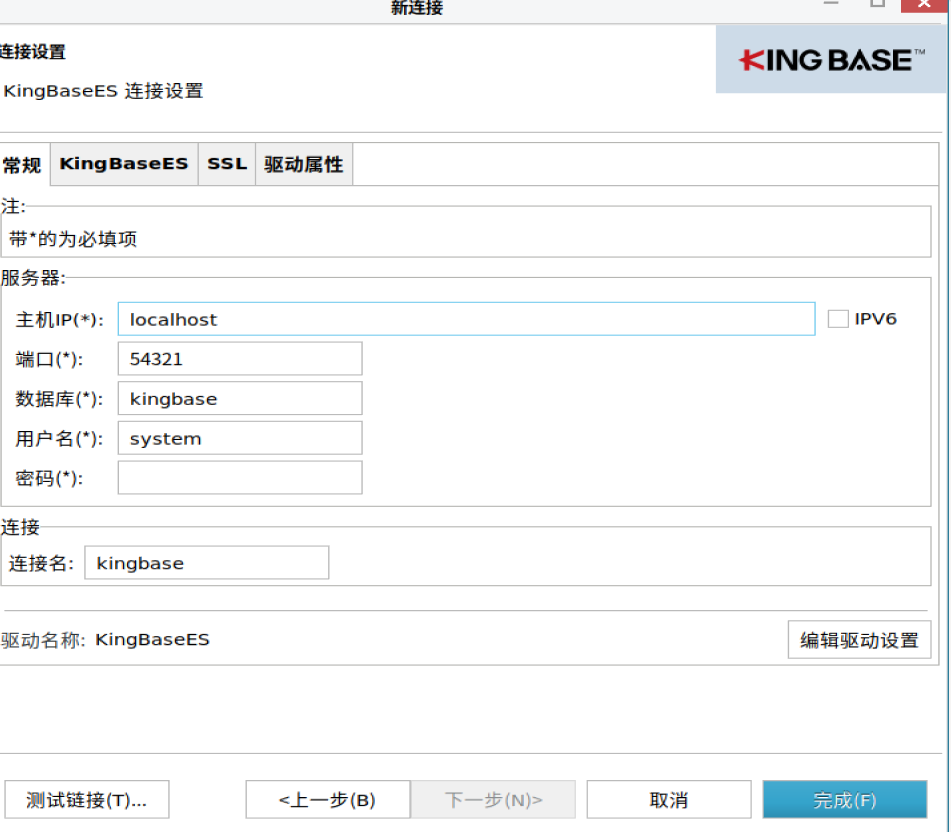Viewport: 951px width, 832px height.
Task: Enable the IPV6 checkbox
Action: 838,319
